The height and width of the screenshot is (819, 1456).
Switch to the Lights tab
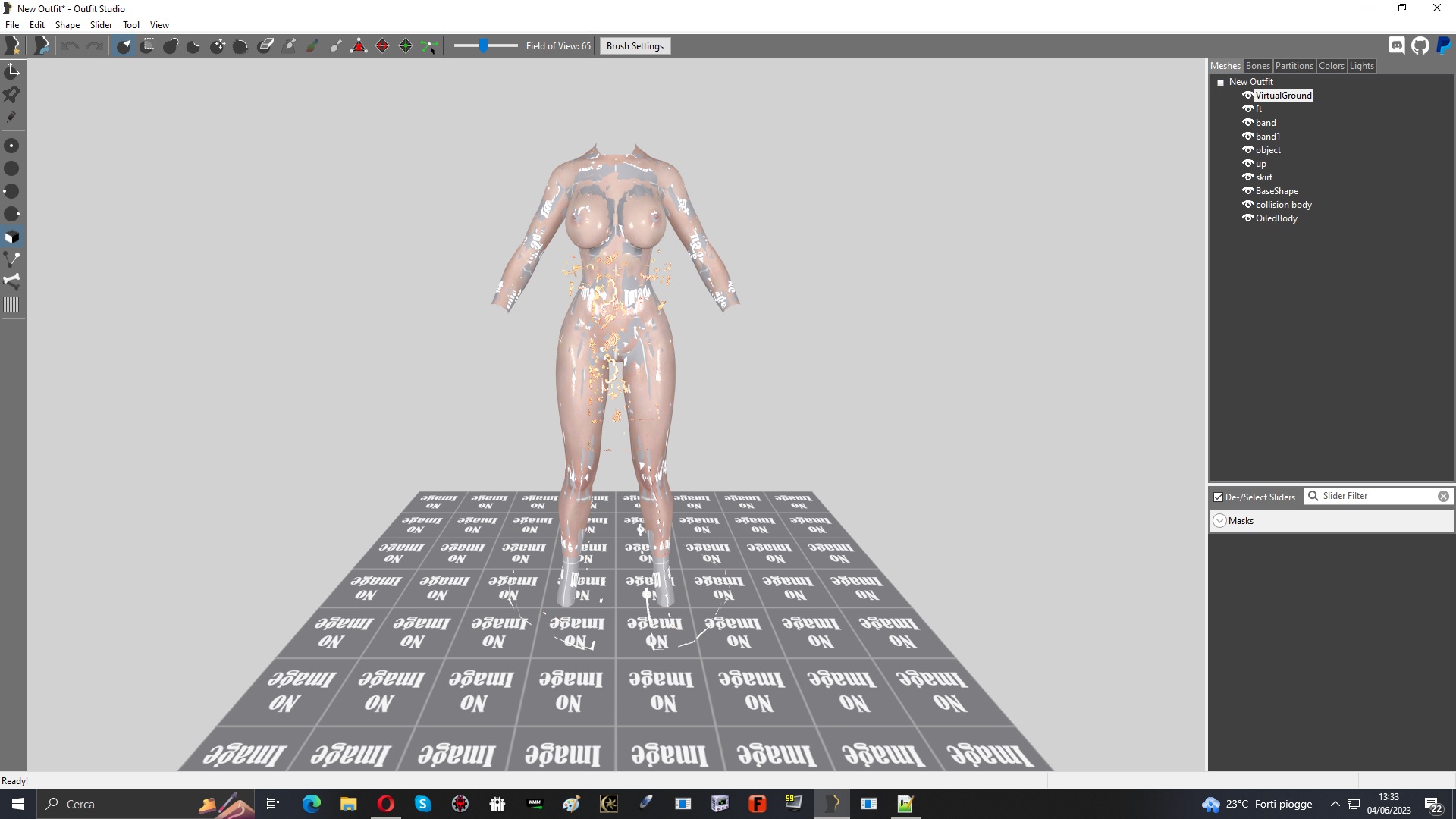[1361, 66]
